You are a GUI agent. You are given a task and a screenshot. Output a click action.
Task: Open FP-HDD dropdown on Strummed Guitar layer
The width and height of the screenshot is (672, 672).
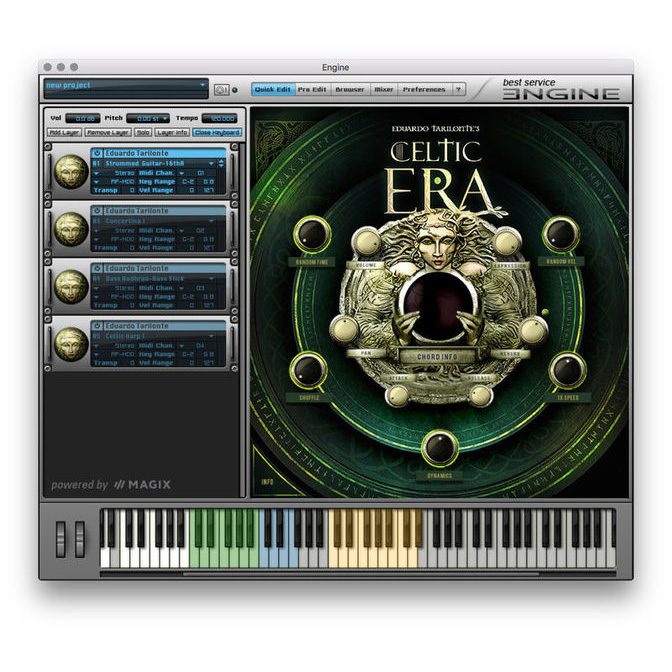pos(96,182)
